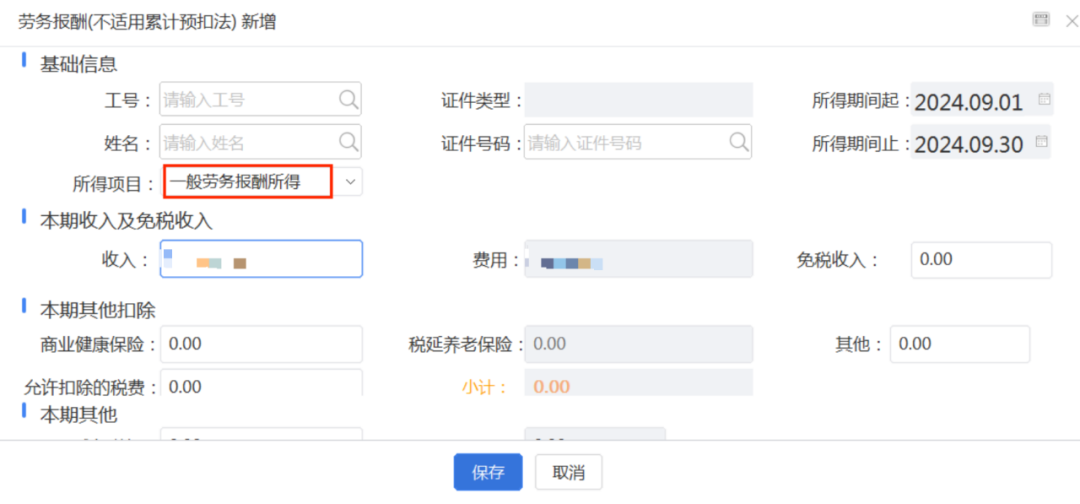Focus the 姓名 input field
The width and height of the screenshot is (1080, 504).
tap(260, 142)
